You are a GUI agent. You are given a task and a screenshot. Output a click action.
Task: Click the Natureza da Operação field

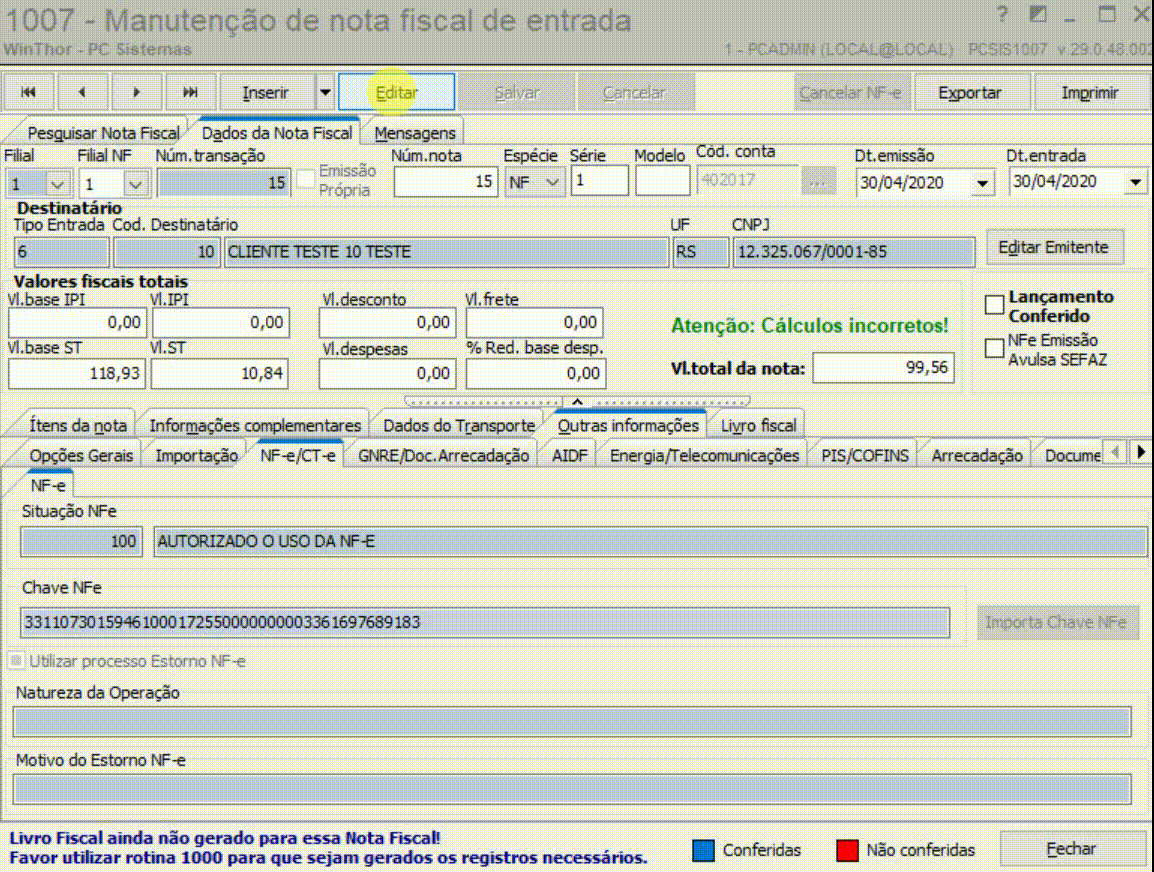(x=572, y=721)
